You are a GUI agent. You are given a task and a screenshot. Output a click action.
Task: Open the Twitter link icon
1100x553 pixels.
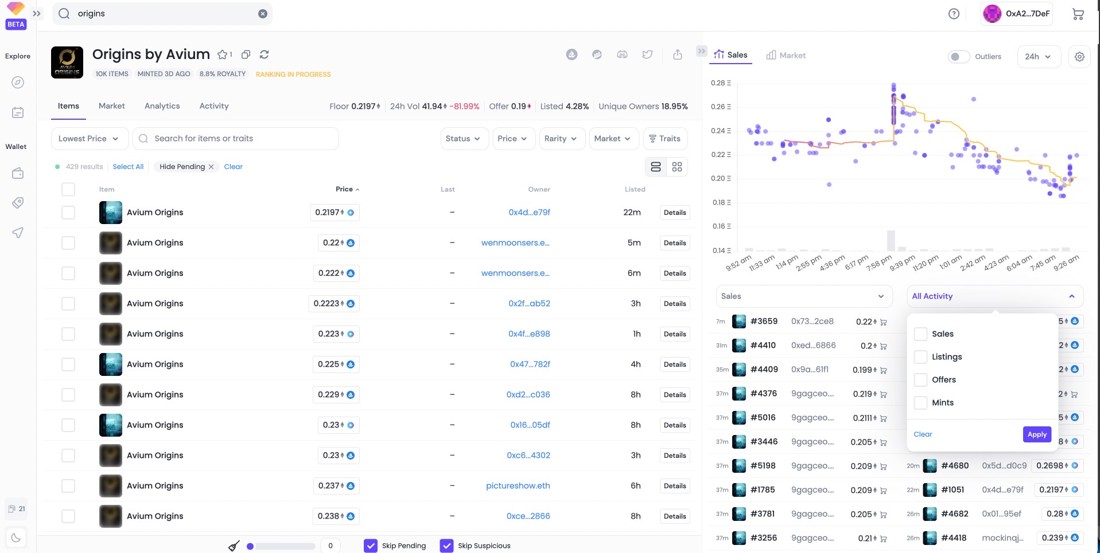click(x=648, y=54)
